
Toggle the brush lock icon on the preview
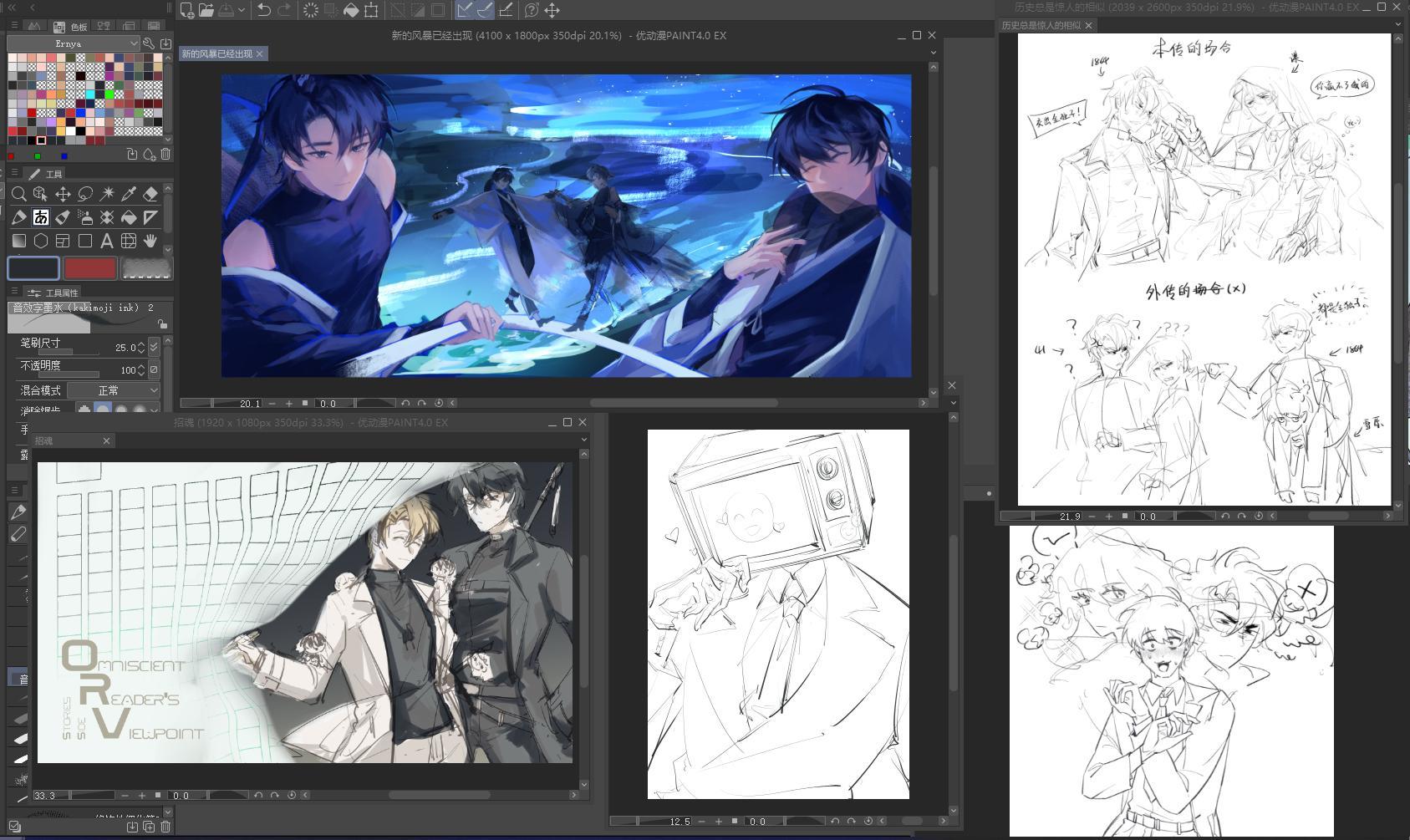162,324
